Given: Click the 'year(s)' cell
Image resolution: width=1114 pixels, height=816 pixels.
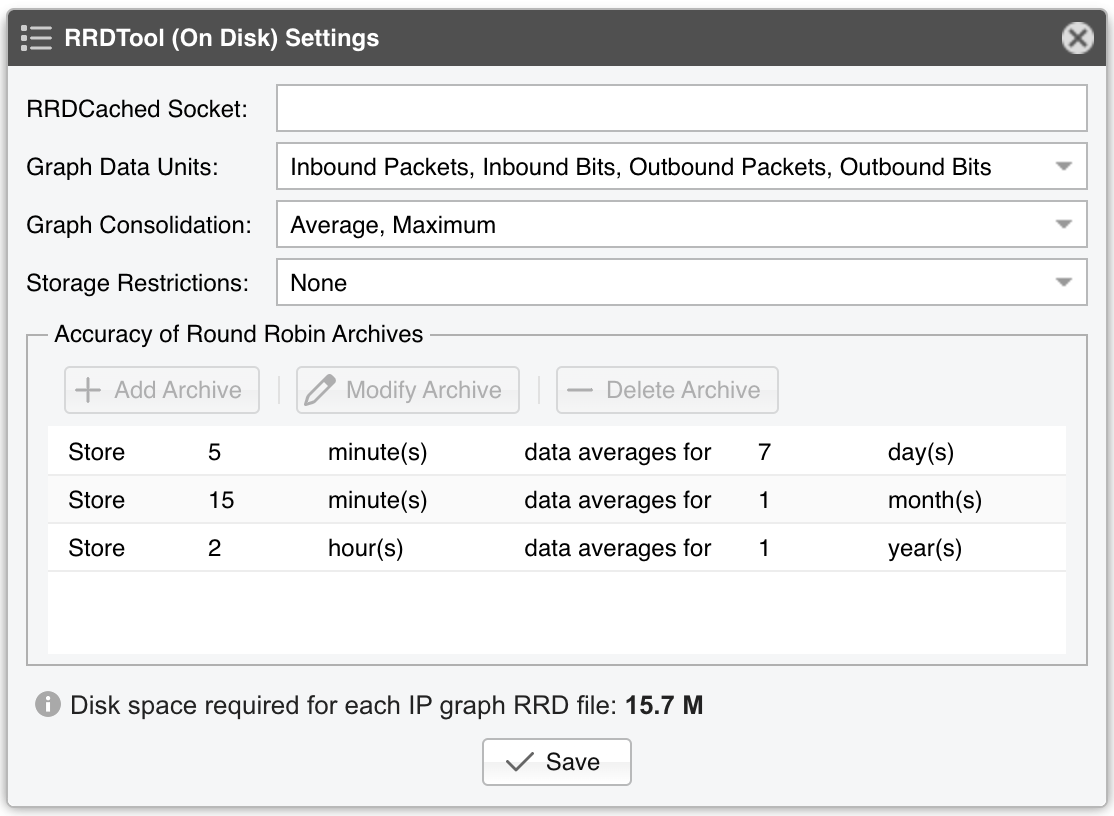Looking at the screenshot, I should point(925,548).
